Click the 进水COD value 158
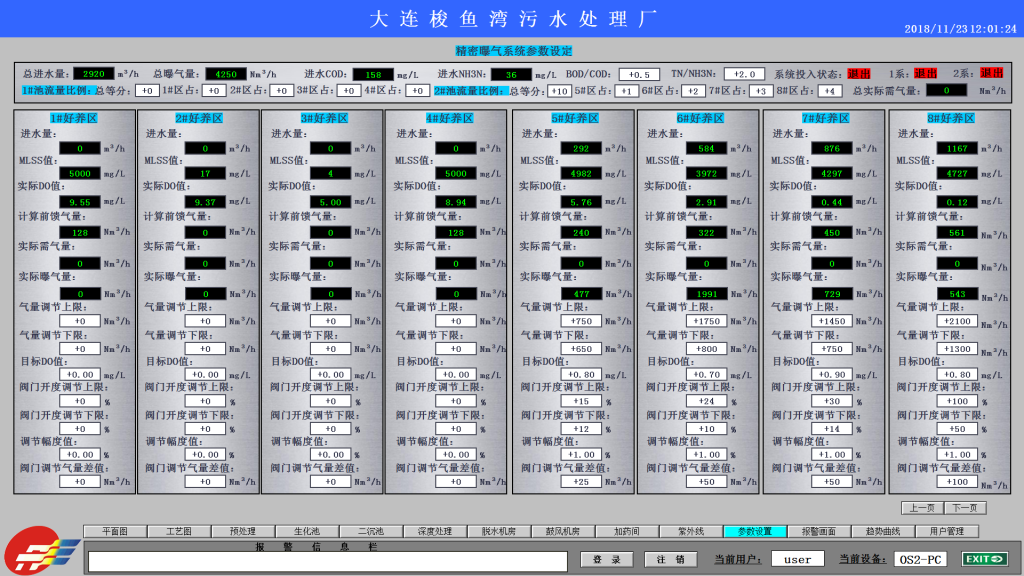1024x576 pixels. 374,74
